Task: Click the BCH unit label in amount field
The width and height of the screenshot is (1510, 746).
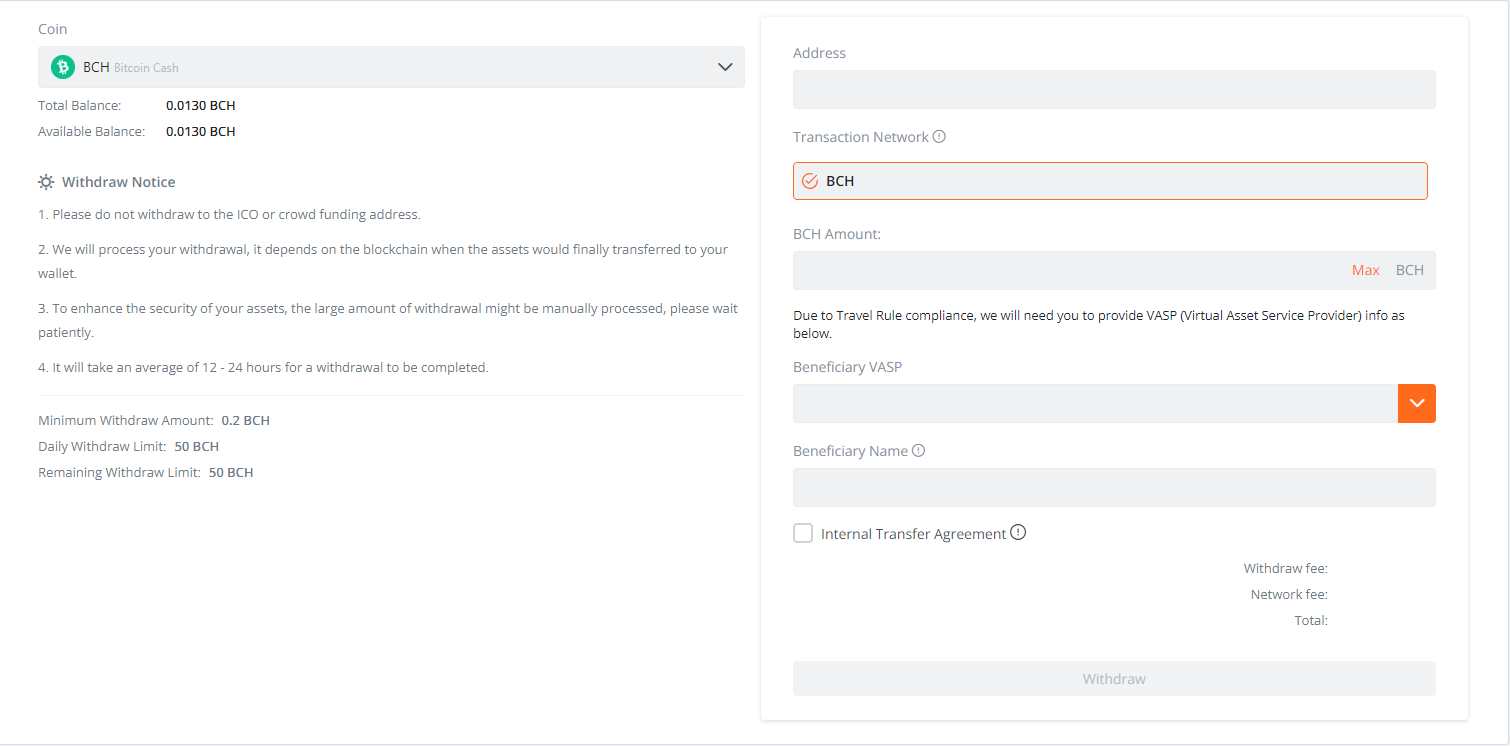Action: pos(1410,270)
